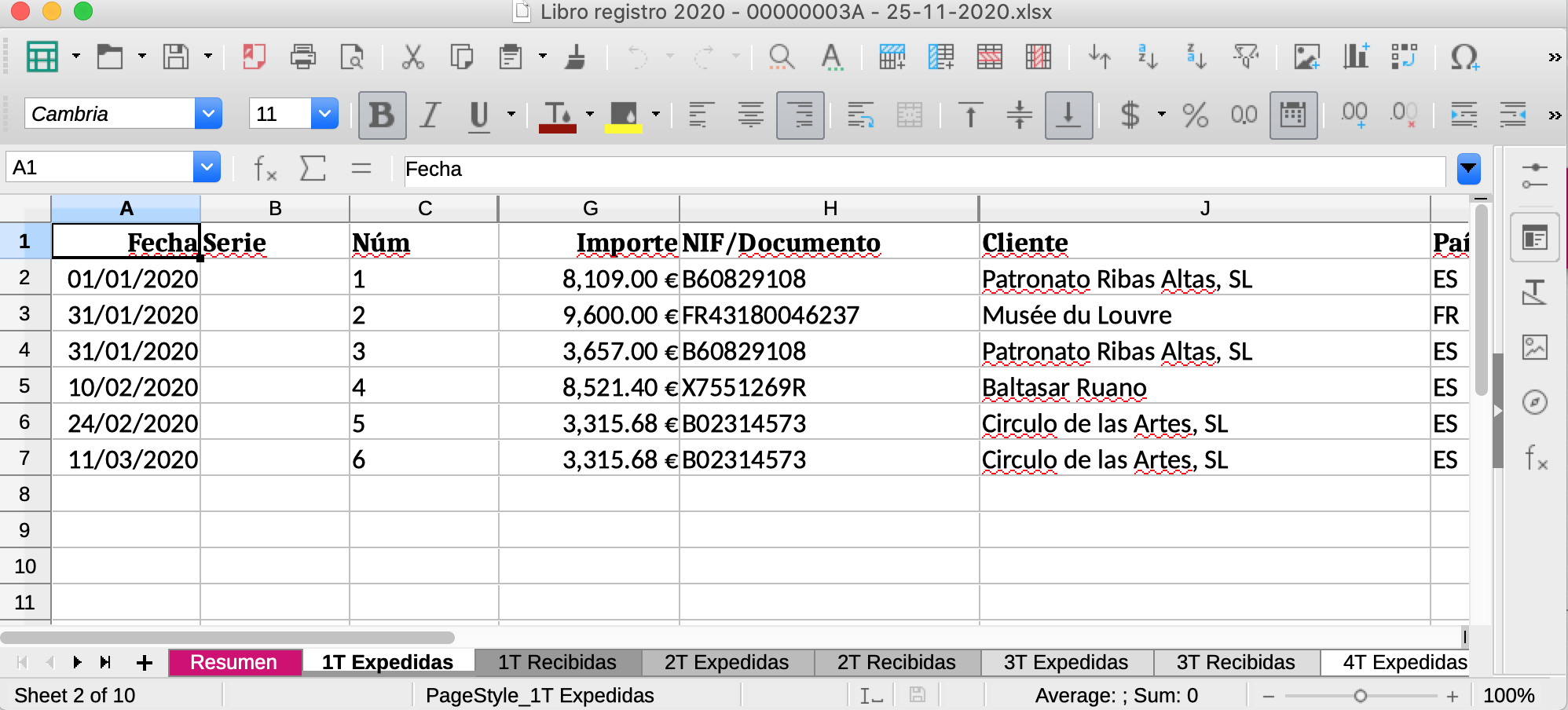Screen dimensions: 1568x710
Task: Apply currency number format
Action: coord(1131,114)
